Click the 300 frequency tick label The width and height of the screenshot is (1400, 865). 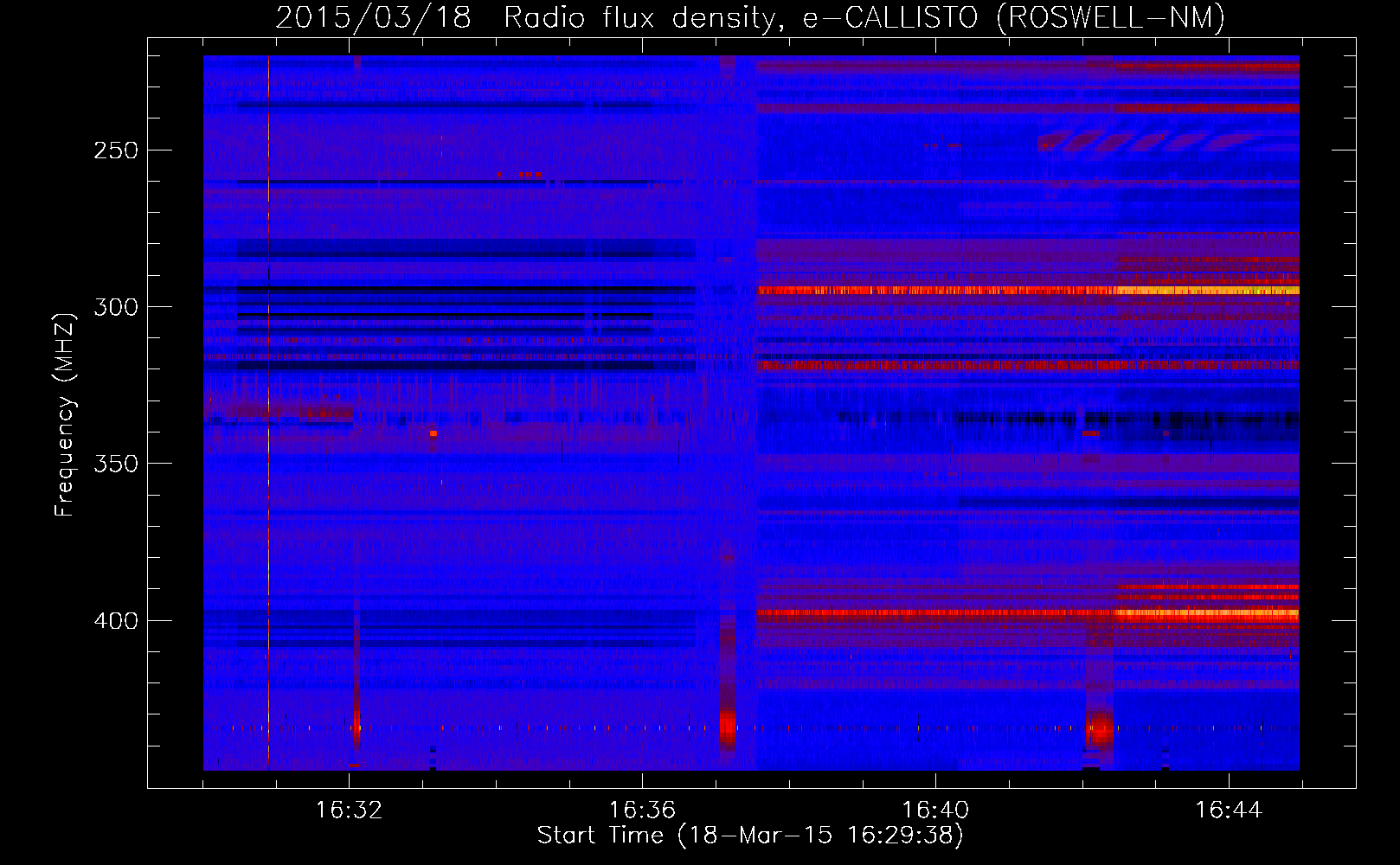(x=115, y=307)
